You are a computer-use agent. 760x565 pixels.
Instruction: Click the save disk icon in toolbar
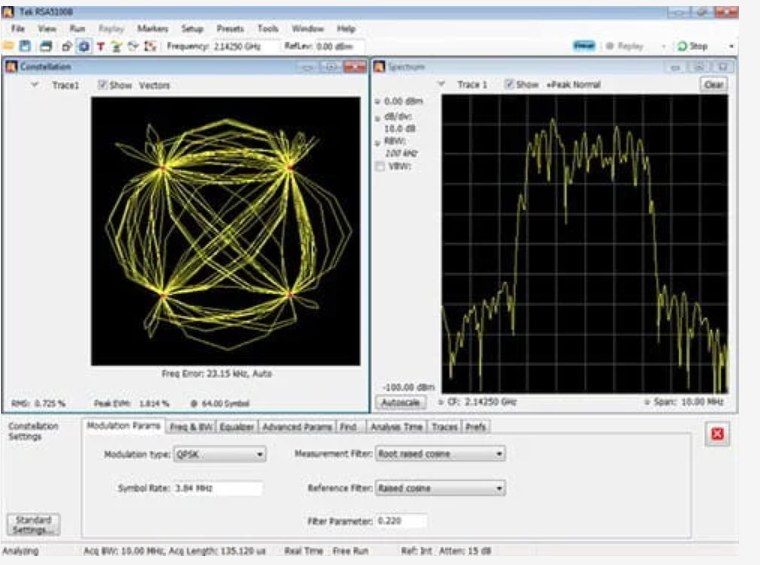pos(26,46)
